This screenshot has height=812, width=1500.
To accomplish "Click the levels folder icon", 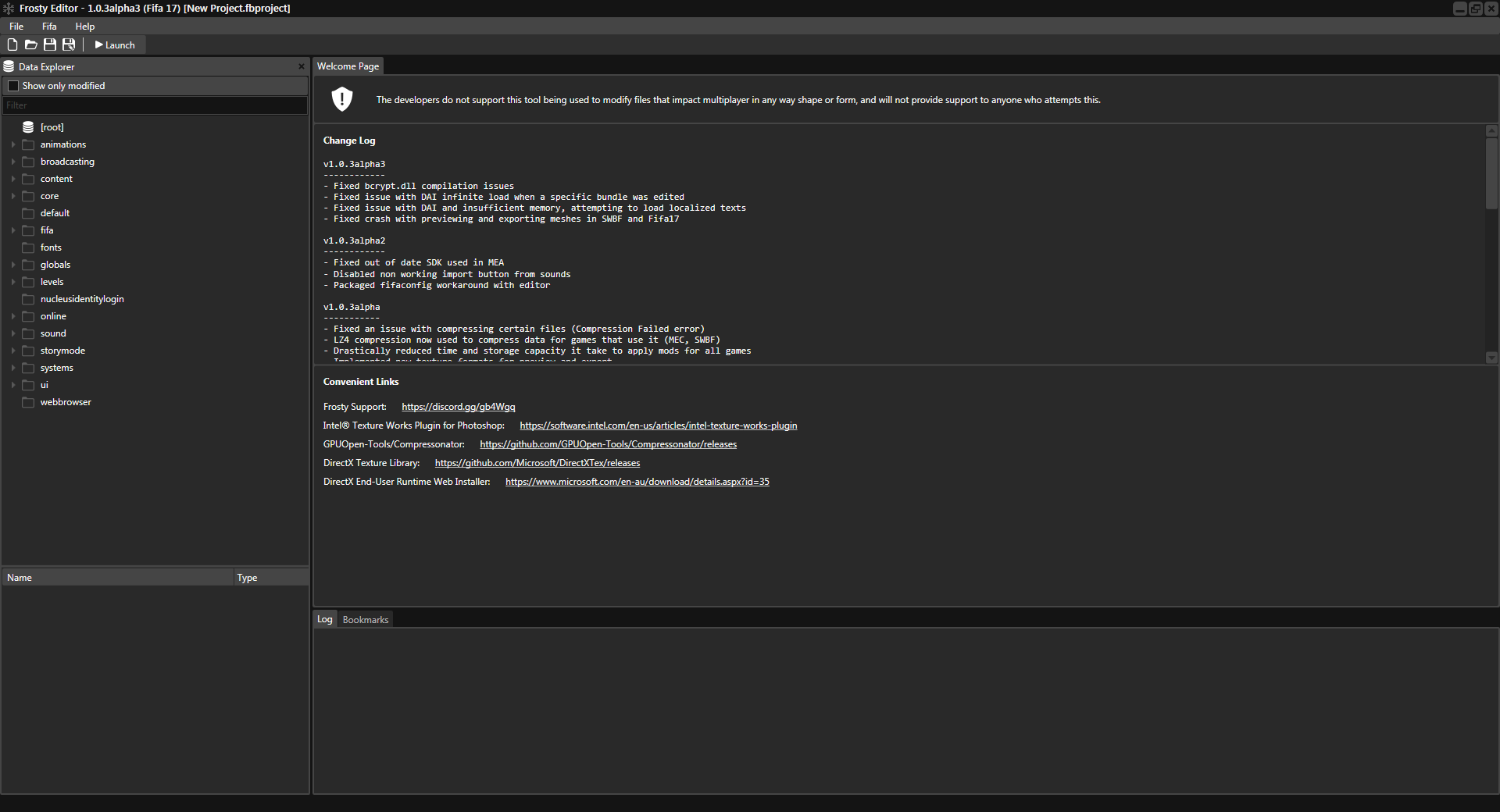I will (x=28, y=282).
